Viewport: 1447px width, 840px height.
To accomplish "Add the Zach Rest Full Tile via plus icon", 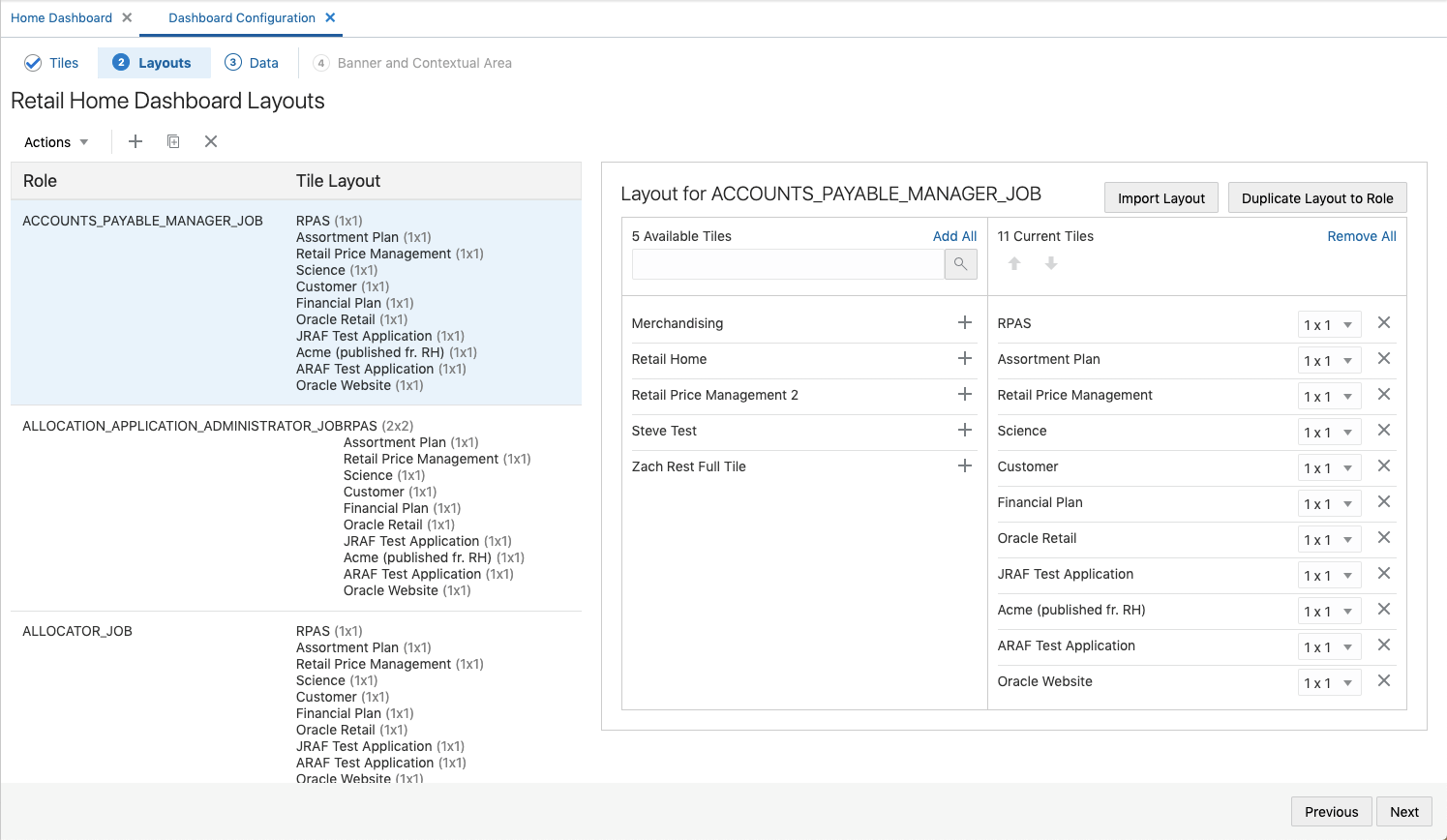I will point(965,465).
